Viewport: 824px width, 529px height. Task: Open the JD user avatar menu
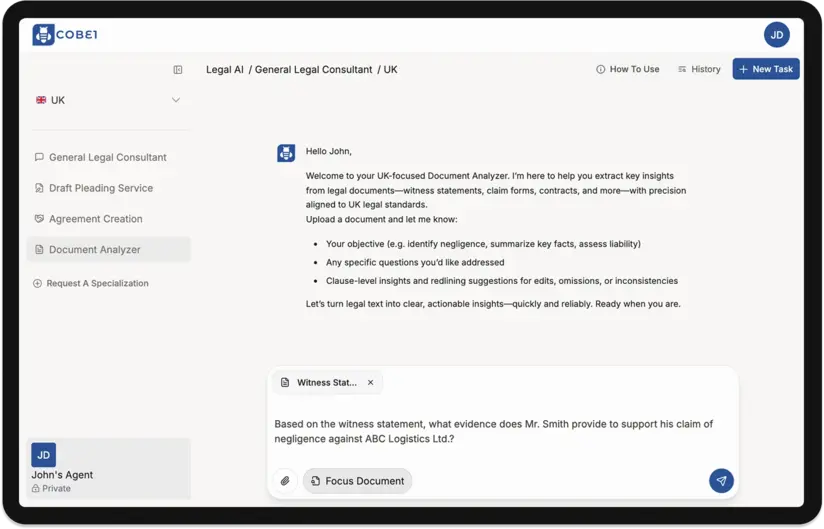776,35
